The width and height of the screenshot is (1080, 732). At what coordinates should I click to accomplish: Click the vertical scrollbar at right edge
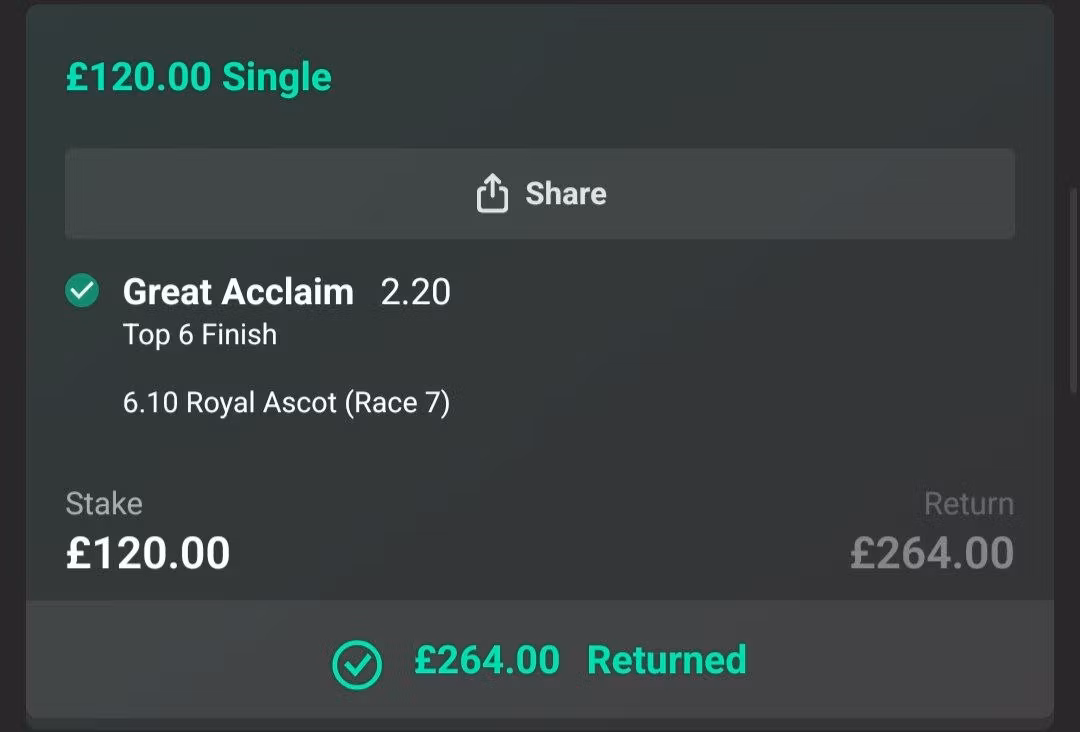tap(1074, 289)
